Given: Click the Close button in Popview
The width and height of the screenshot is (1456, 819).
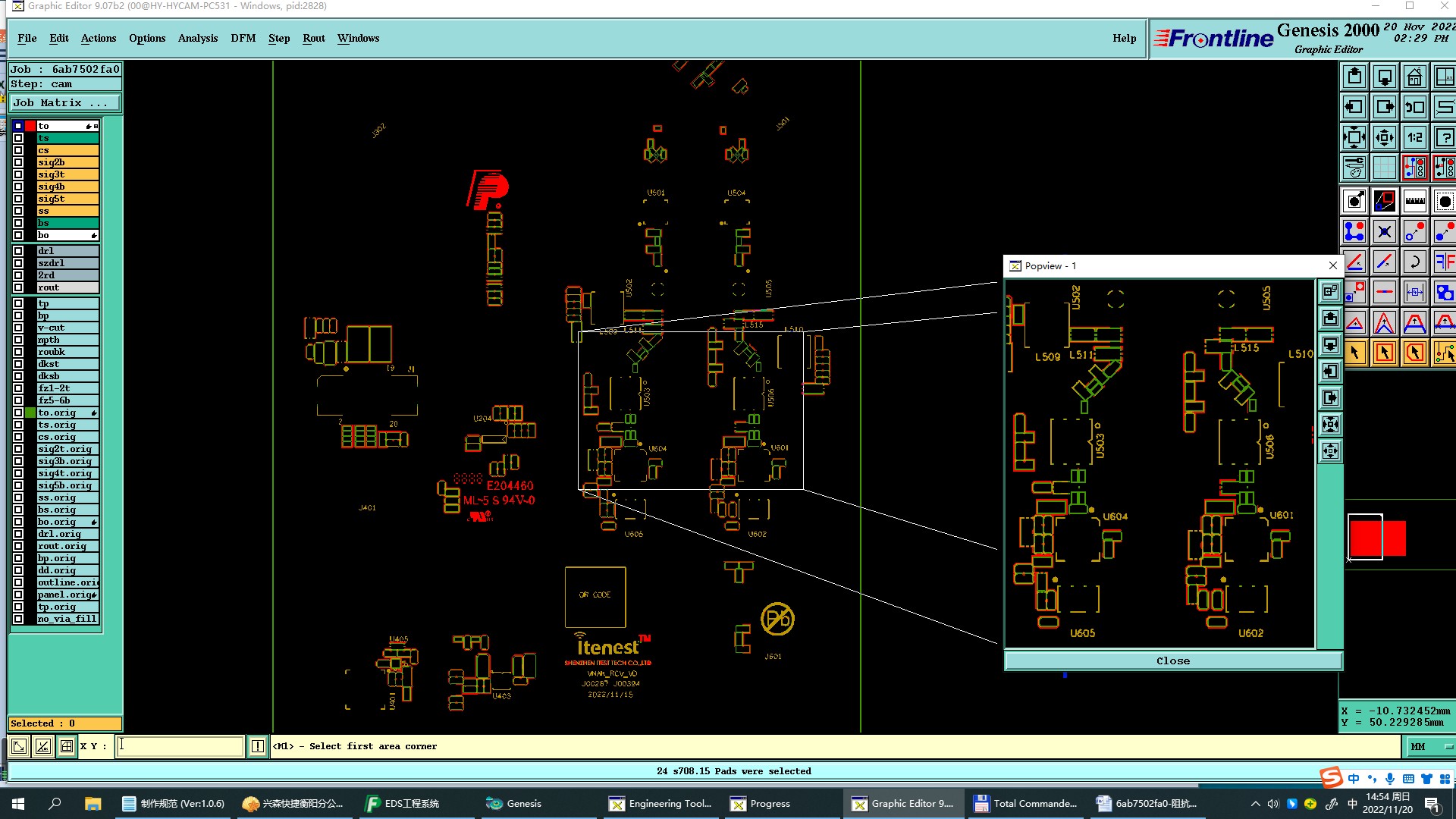Looking at the screenshot, I should 1172,661.
